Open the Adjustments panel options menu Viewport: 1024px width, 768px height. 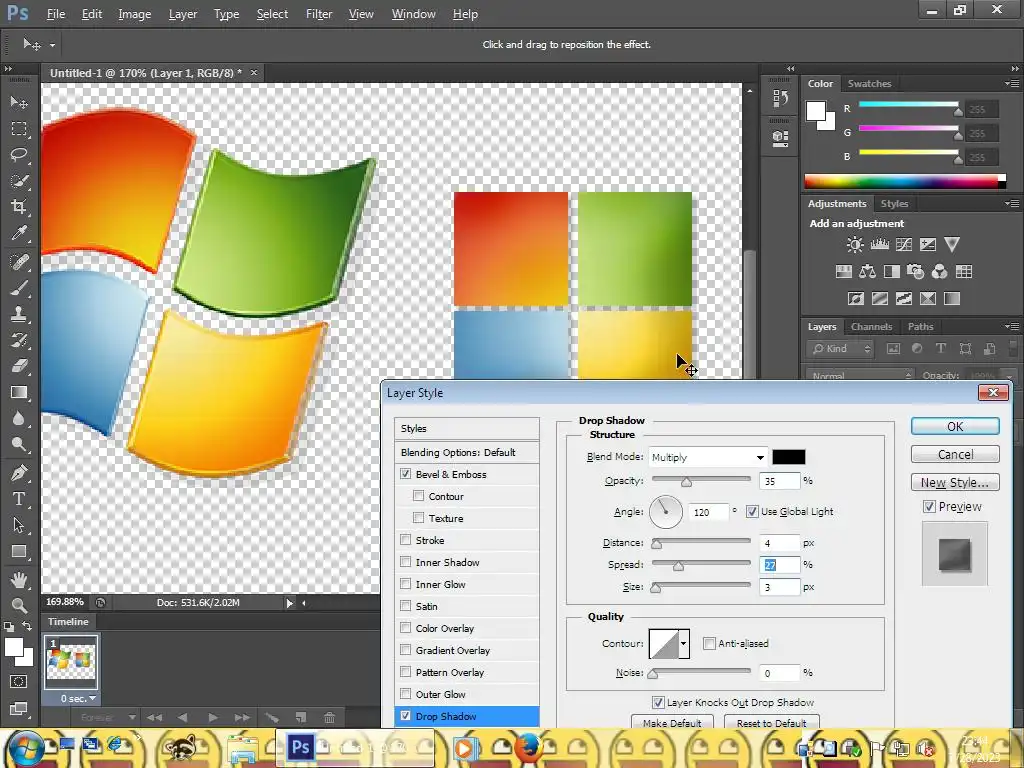pos(1012,204)
